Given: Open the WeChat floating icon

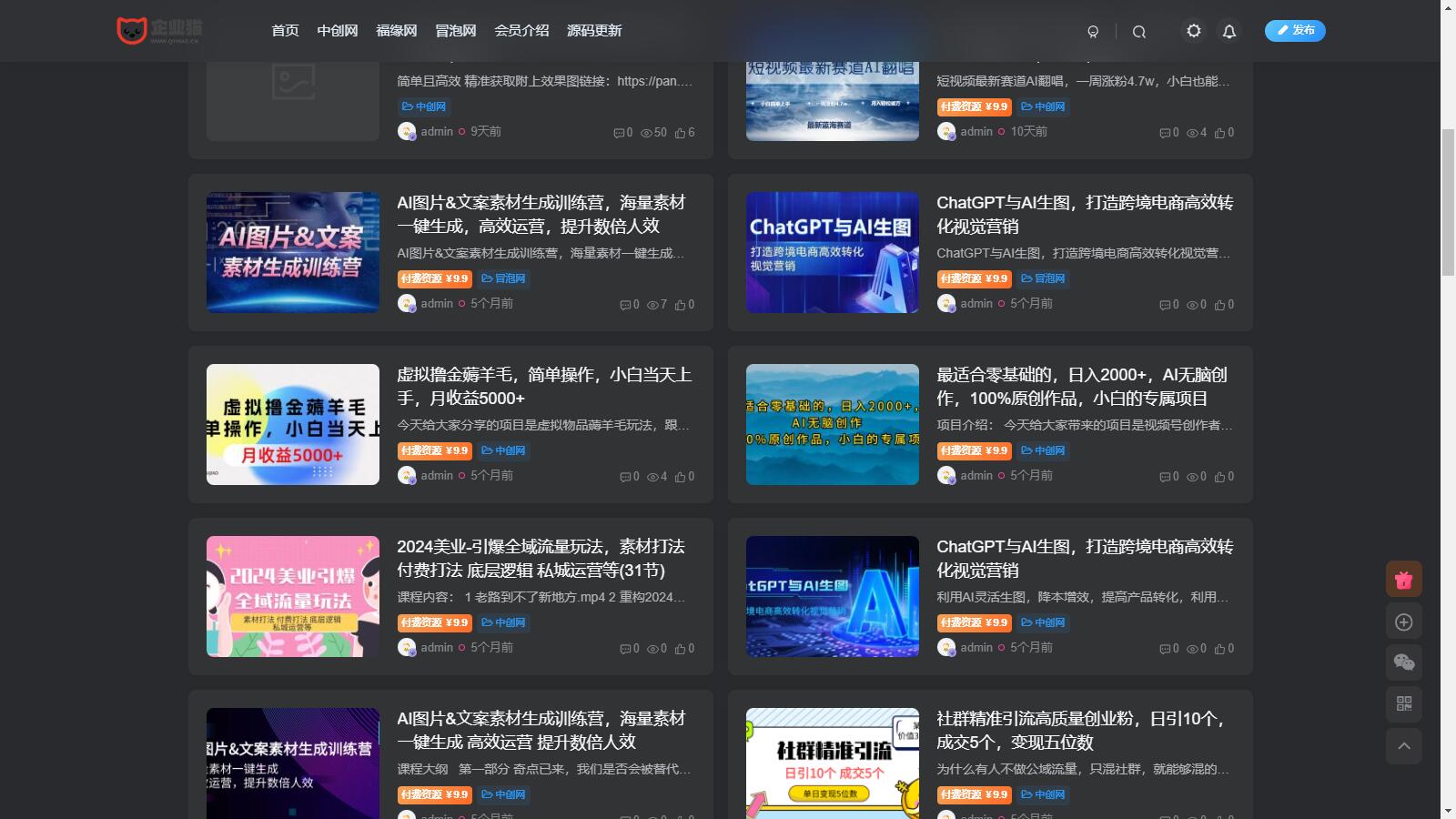Looking at the screenshot, I should click(x=1403, y=662).
